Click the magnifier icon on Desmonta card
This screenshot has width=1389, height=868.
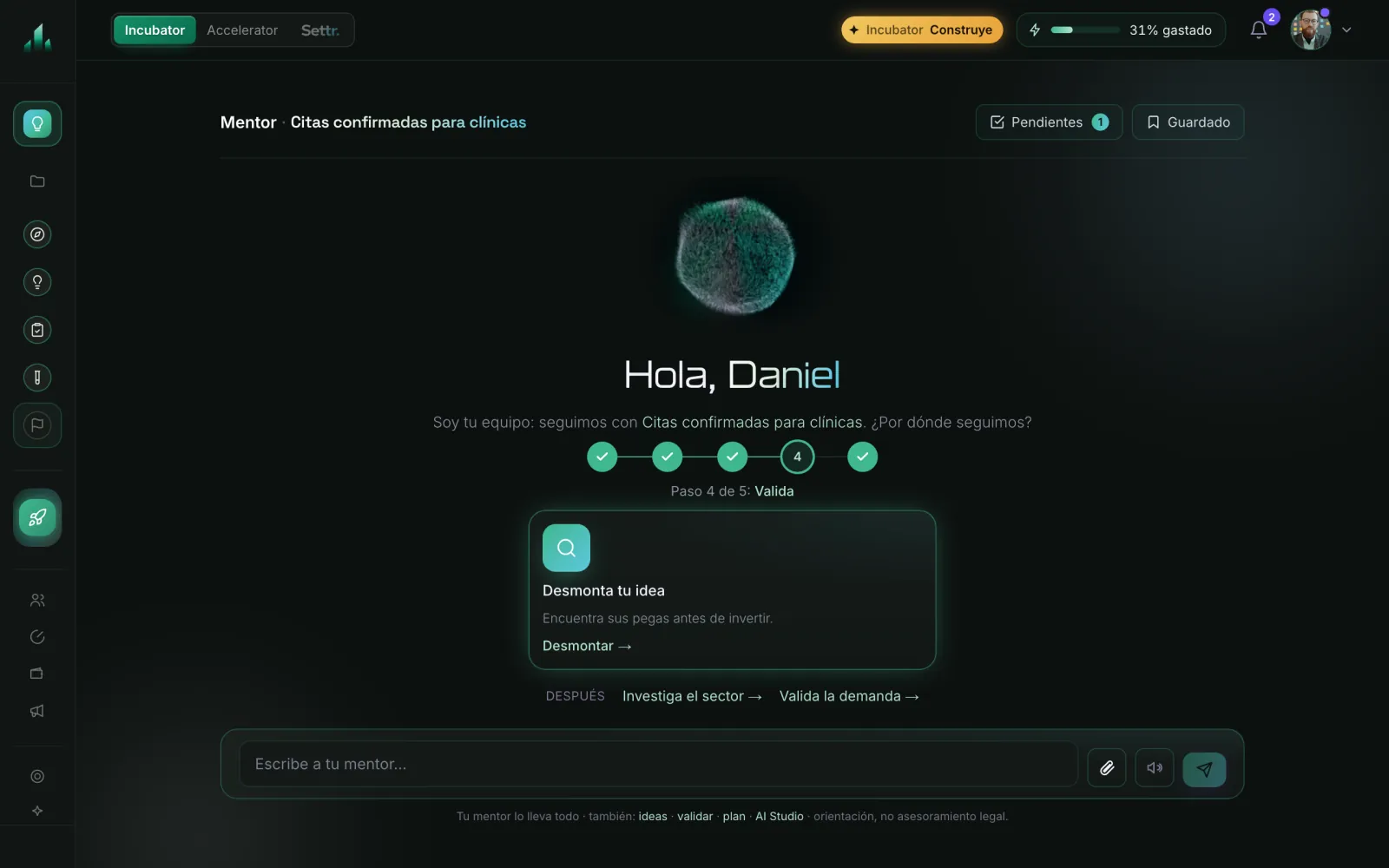[566, 548]
